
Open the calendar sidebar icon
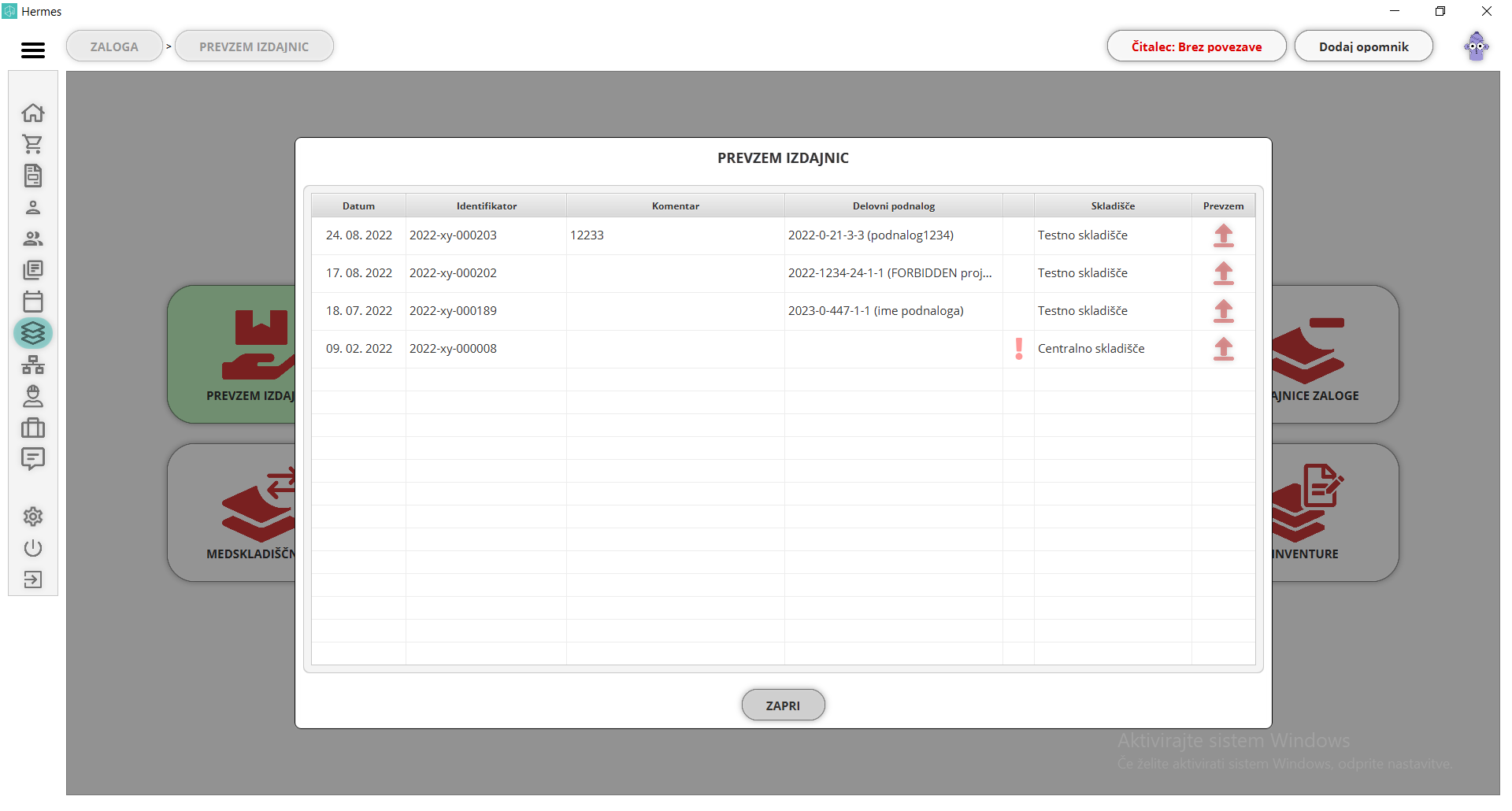(x=33, y=302)
